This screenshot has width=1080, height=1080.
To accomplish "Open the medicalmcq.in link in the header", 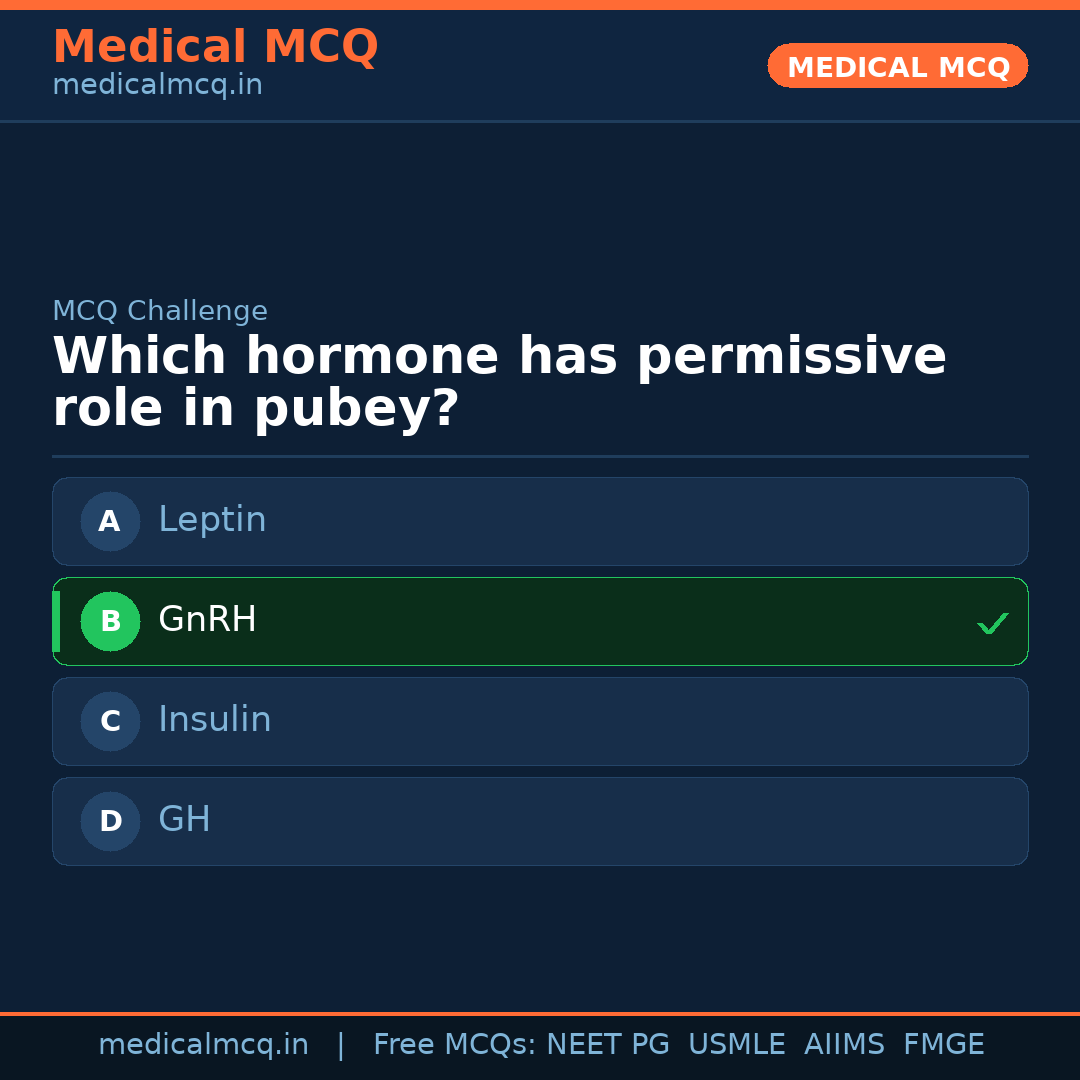I will [157, 85].
